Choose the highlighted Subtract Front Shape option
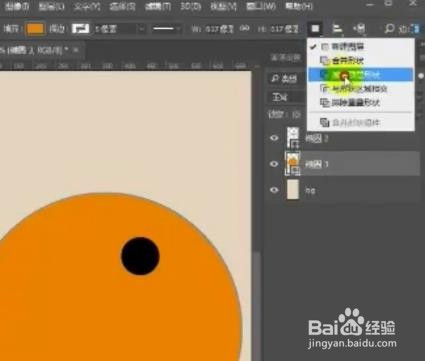This screenshot has height=361, width=425. click(x=360, y=74)
